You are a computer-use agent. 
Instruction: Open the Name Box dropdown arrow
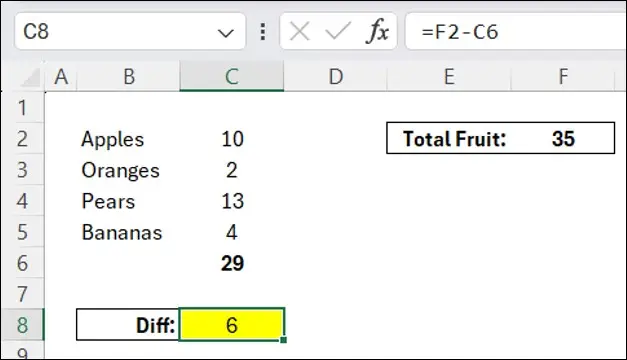coord(226,33)
